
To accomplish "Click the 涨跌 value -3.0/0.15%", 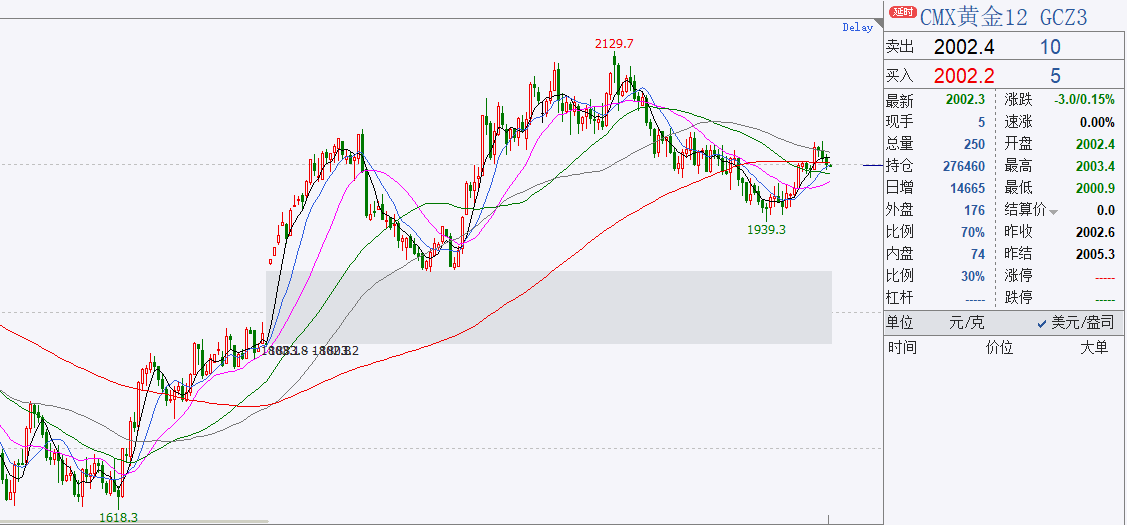I will click(x=1084, y=101).
